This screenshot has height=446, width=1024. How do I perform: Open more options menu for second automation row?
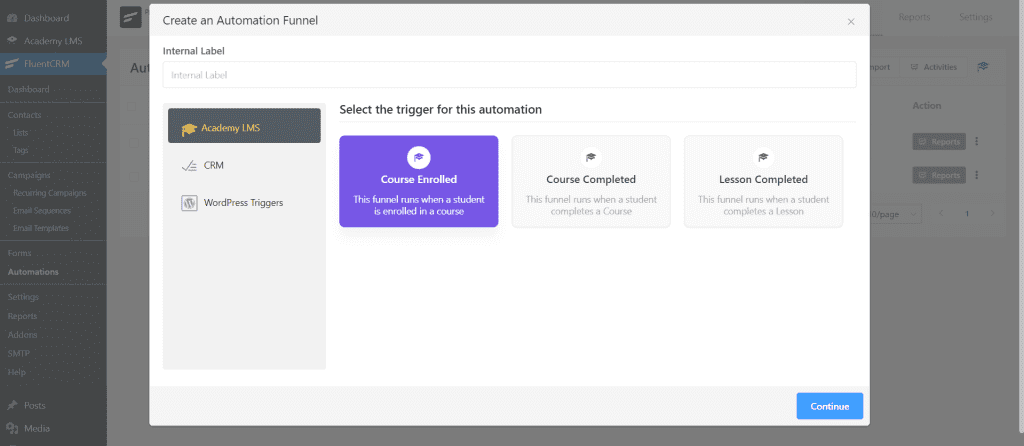click(x=977, y=175)
